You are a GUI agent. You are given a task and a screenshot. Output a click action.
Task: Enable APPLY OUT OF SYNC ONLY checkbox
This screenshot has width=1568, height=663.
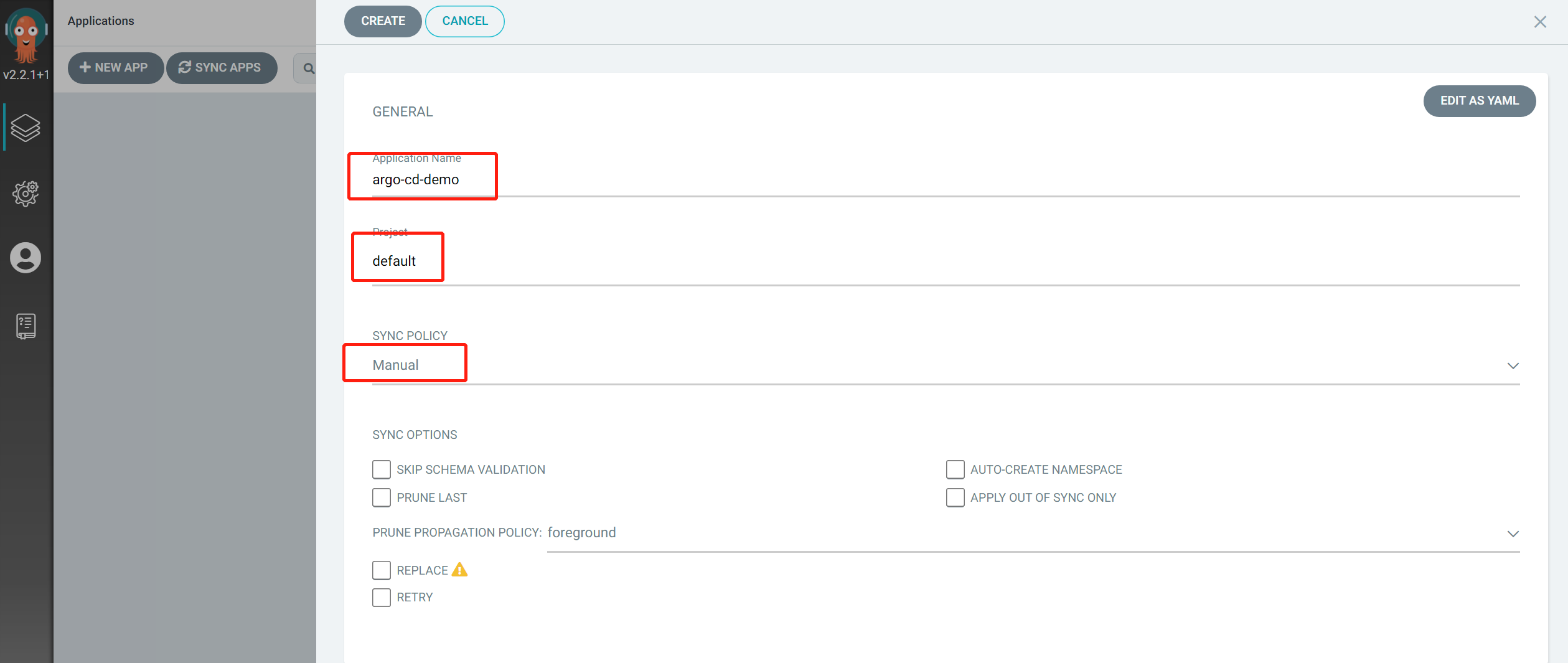955,497
